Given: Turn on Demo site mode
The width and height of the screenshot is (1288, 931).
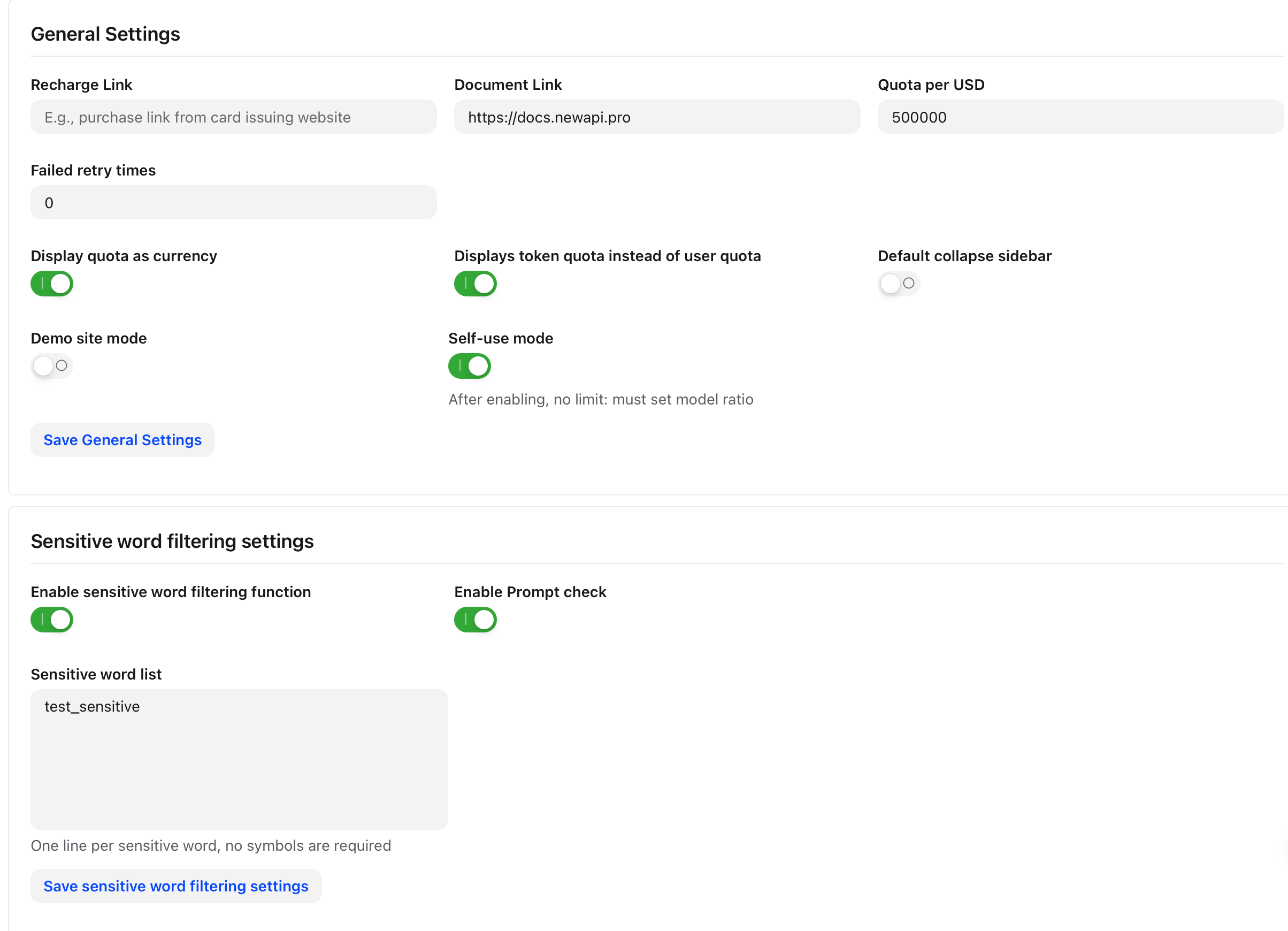Looking at the screenshot, I should pos(52,366).
